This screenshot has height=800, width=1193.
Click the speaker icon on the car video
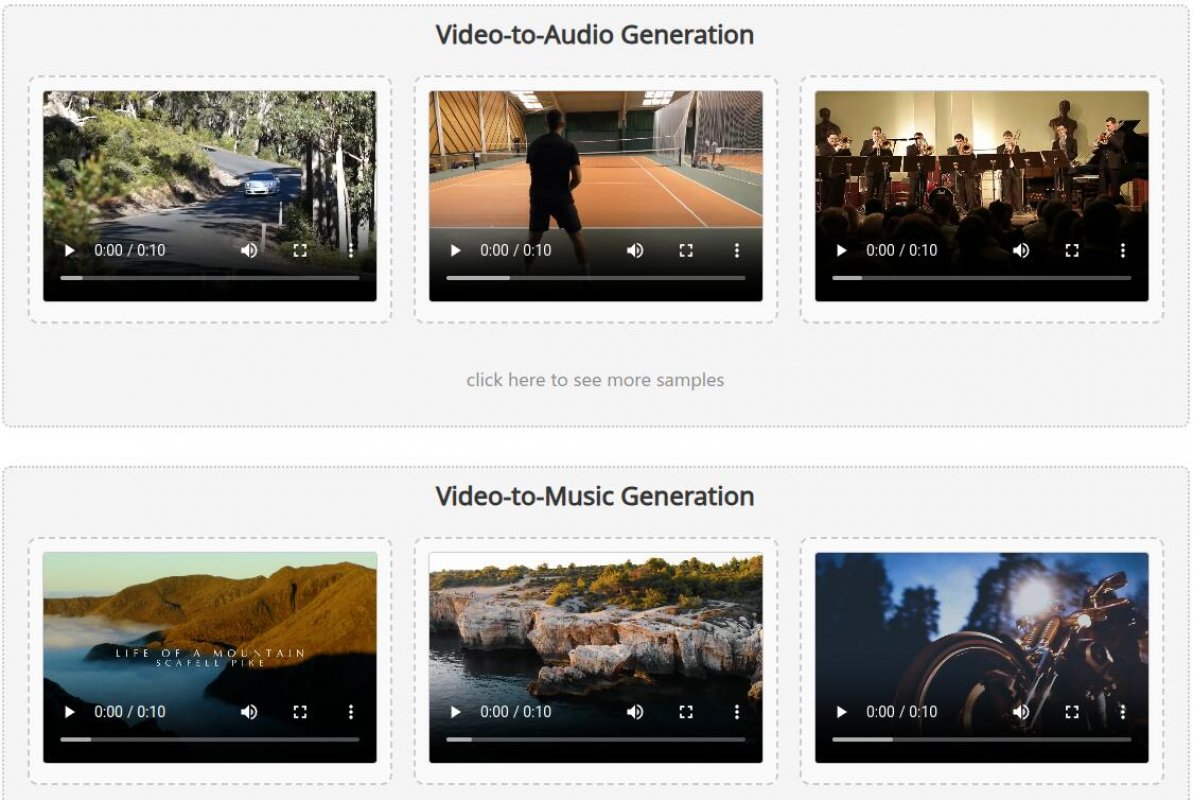pos(249,251)
